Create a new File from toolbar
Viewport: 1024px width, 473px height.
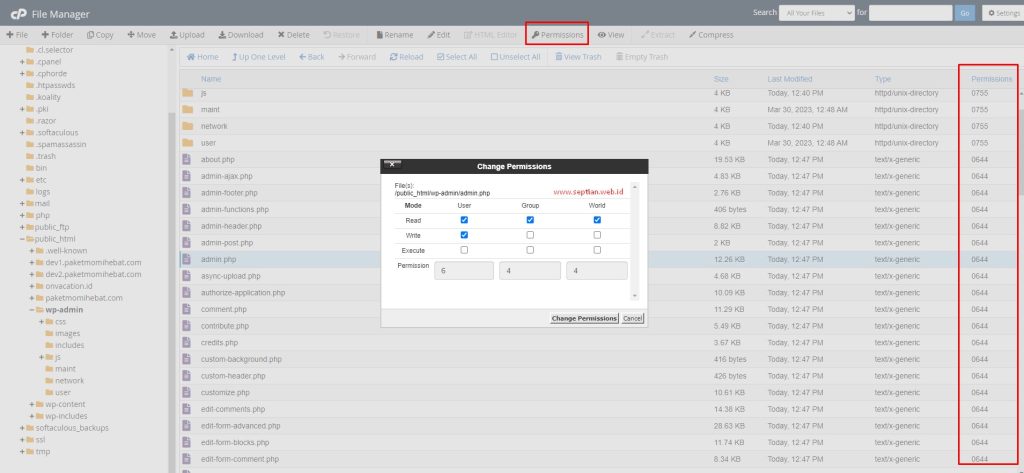pos(18,35)
